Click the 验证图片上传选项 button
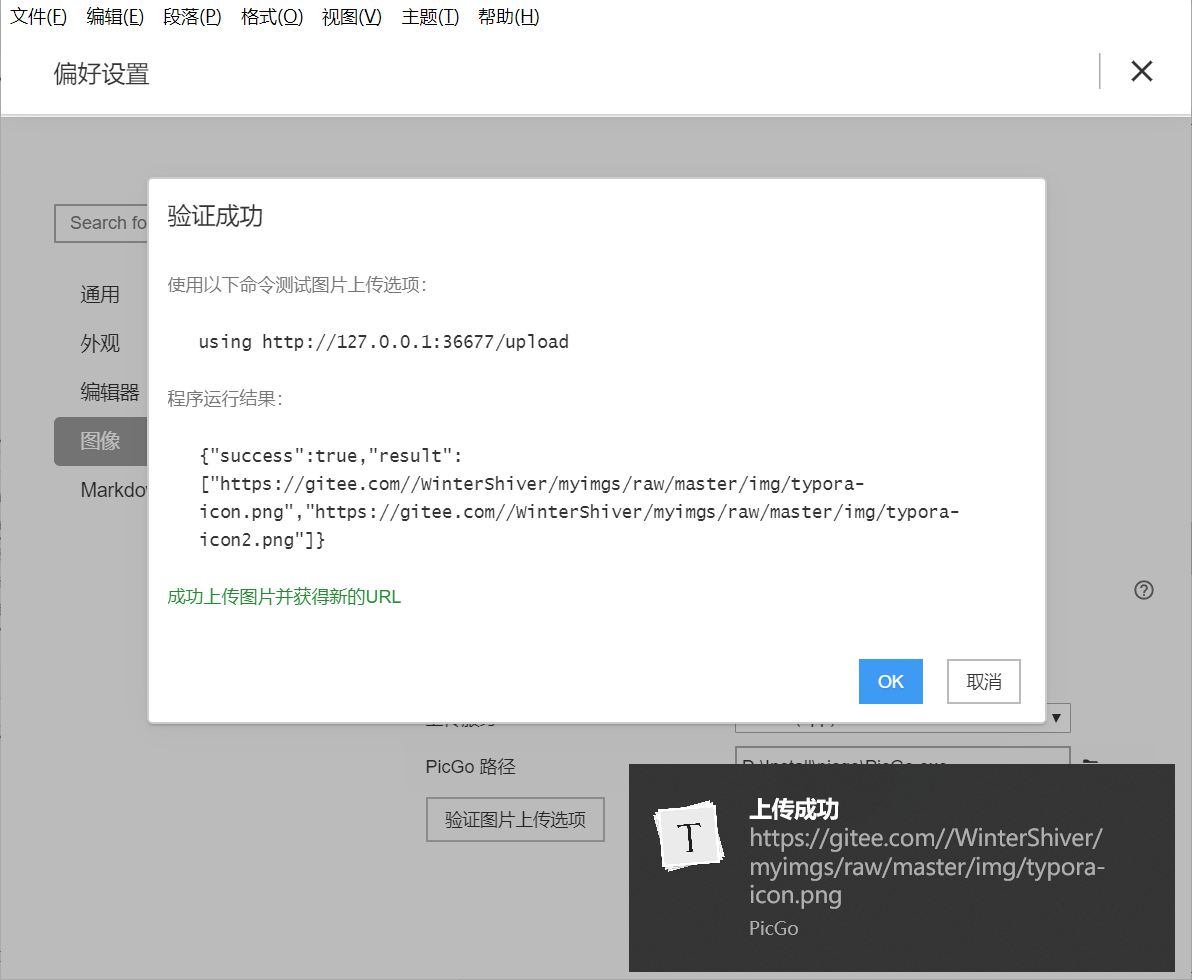Viewport: 1192px width, 980px height. [x=515, y=819]
